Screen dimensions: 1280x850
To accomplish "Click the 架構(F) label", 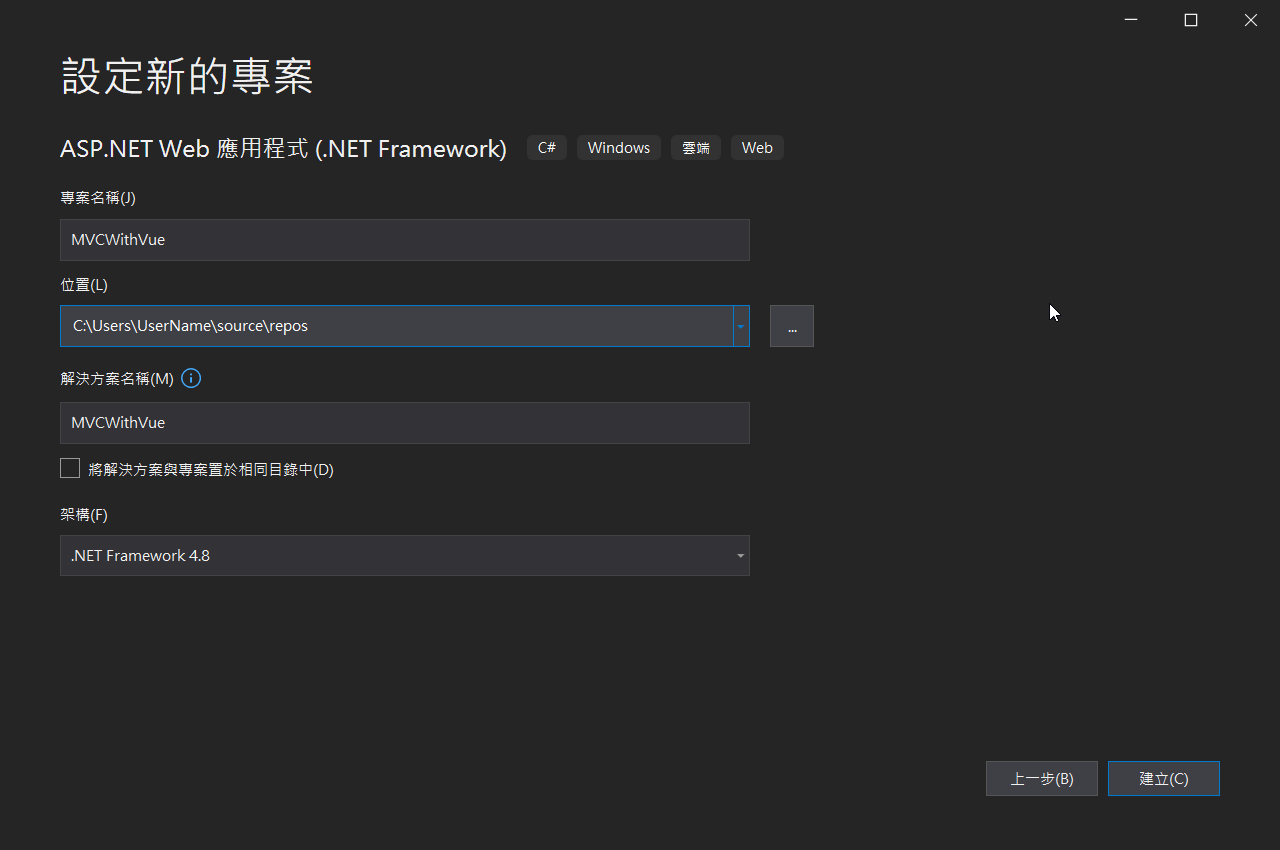I will [x=84, y=515].
